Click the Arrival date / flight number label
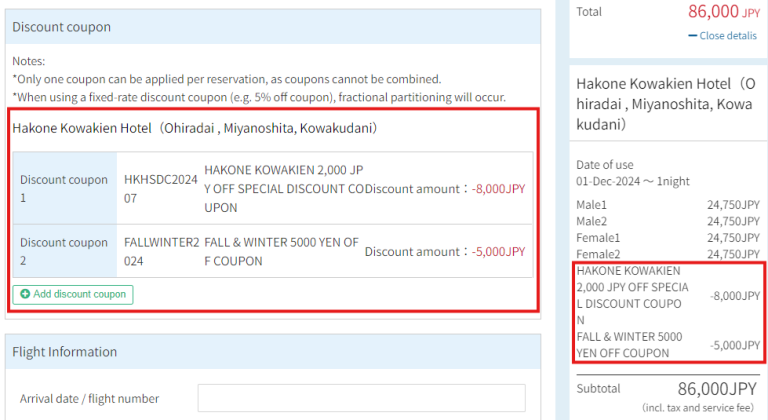This screenshot has height=420, width=768. coord(89,398)
